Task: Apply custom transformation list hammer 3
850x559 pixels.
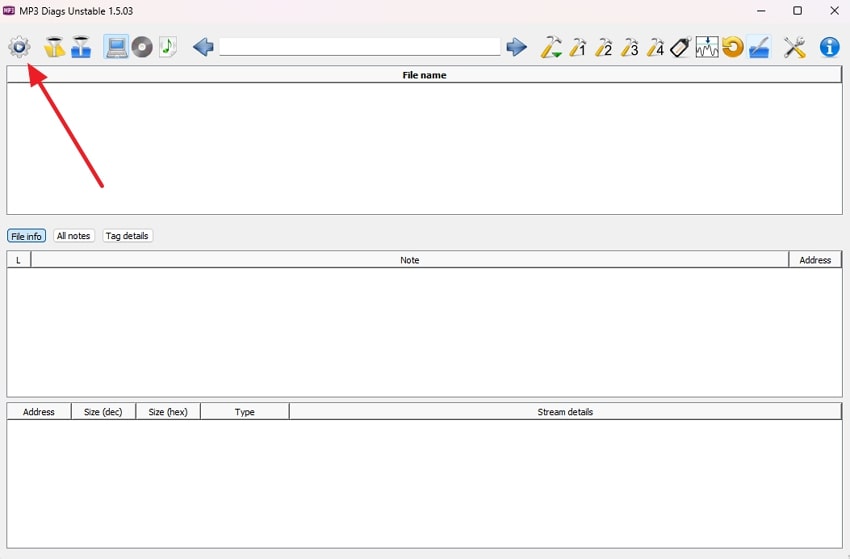Action: pyautogui.click(x=630, y=47)
